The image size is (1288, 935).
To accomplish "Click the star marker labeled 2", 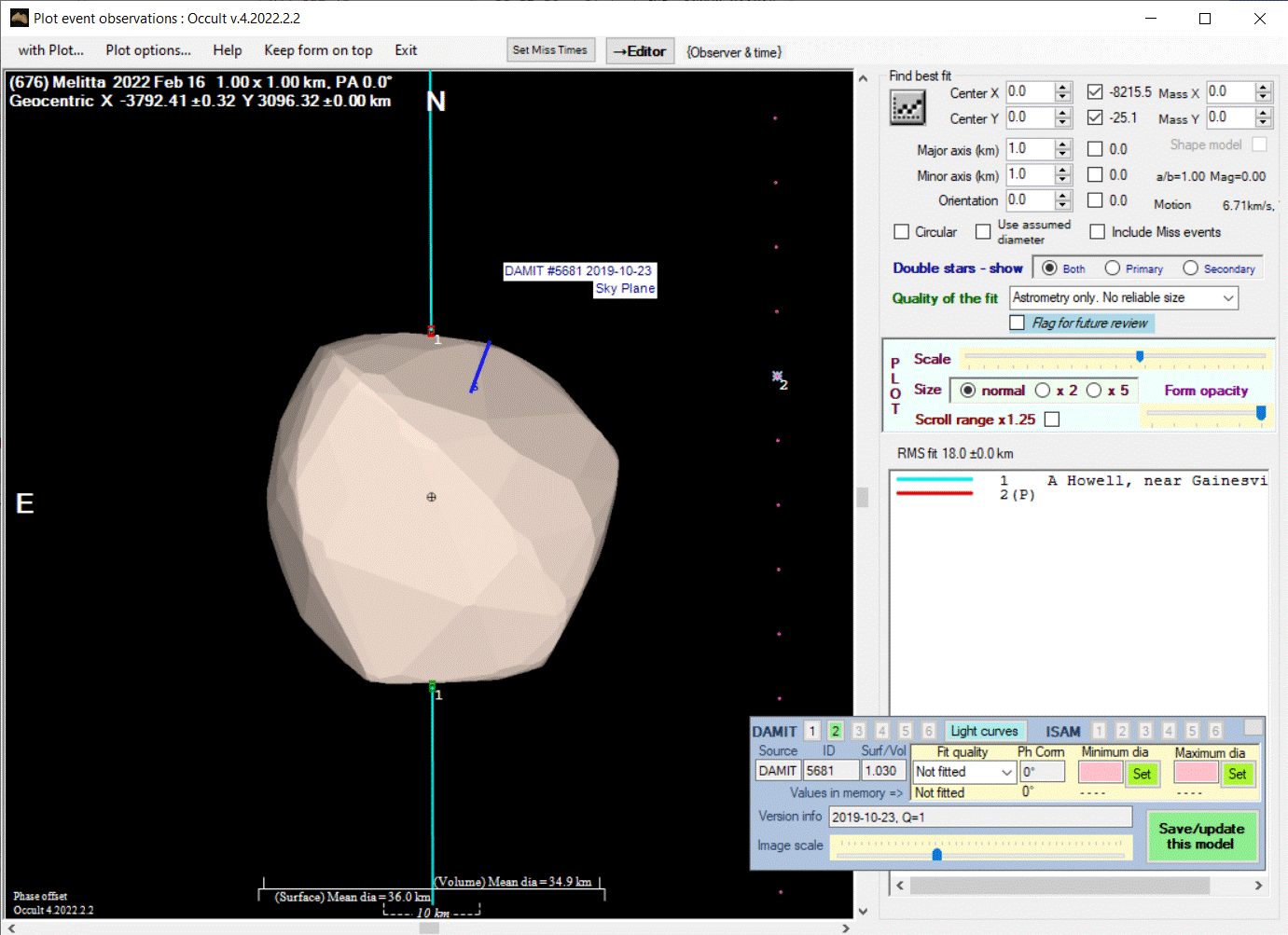I will point(777,377).
